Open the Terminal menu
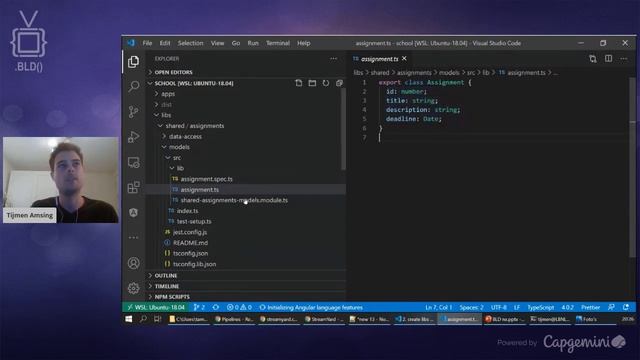 click(278, 43)
